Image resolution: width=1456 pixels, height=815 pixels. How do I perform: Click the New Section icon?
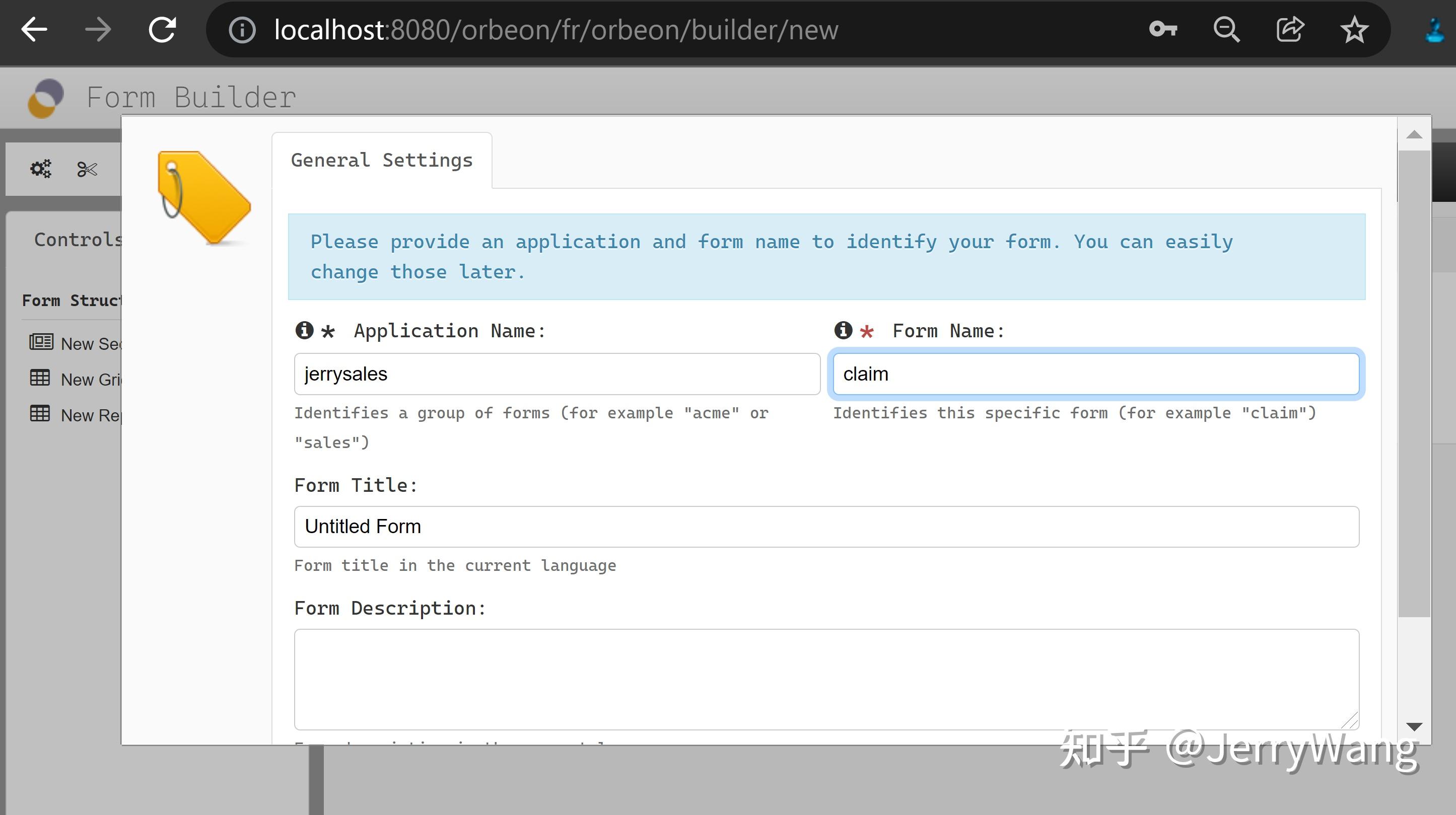click(41, 342)
